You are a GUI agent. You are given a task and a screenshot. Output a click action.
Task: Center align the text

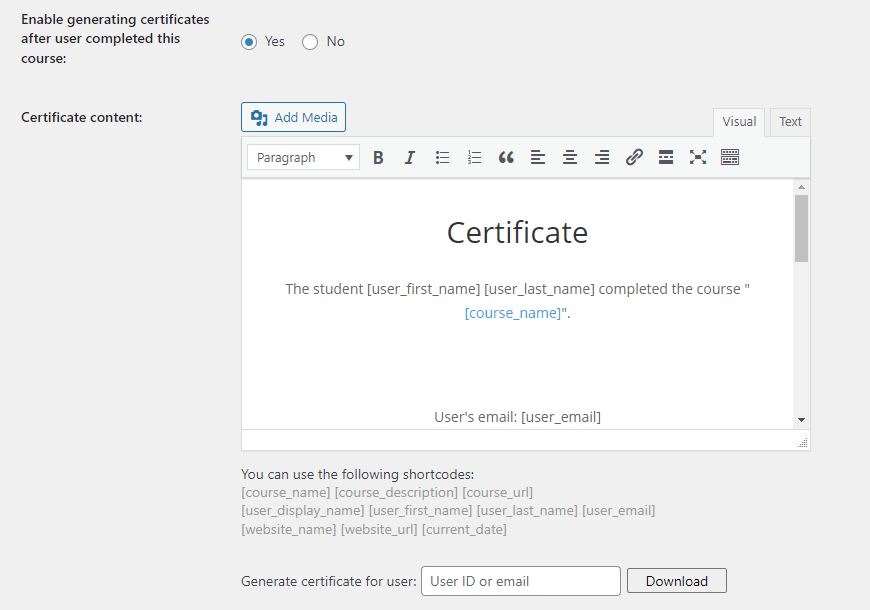pyautogui.click(x=570, y=158)
